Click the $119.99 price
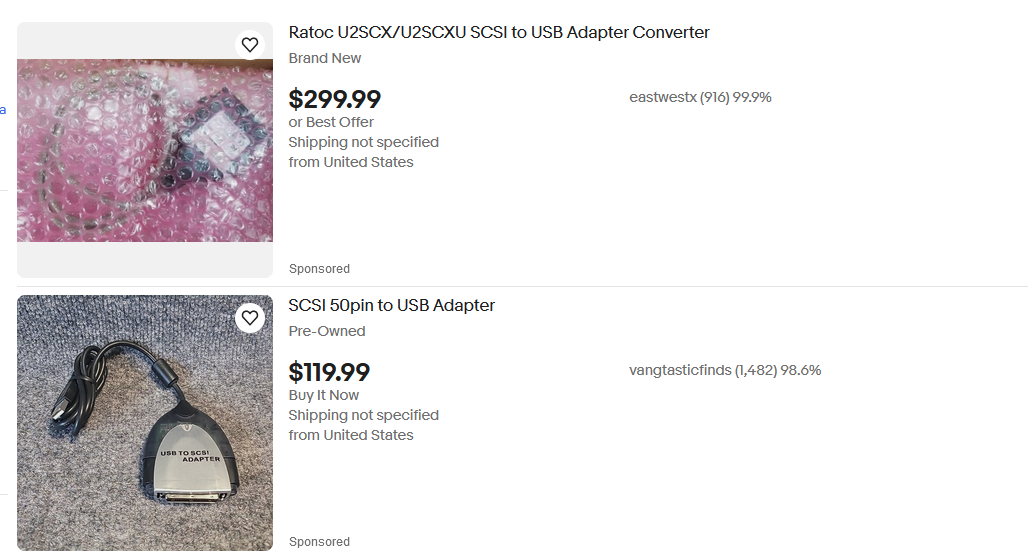1028x559 pixels. (x=329, y=373)
